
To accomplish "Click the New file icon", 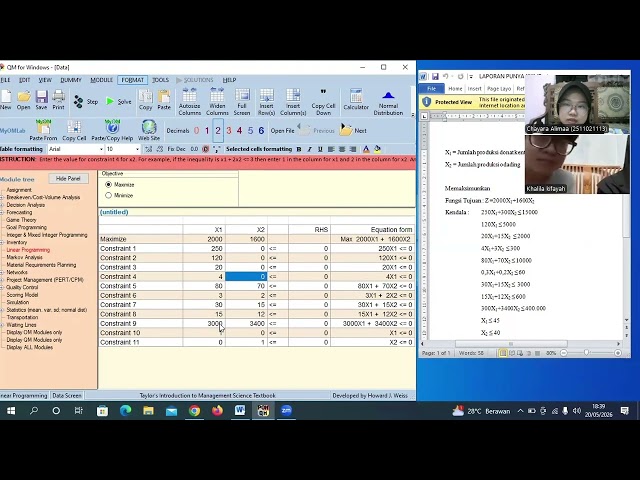I will (x=6, y=100).
